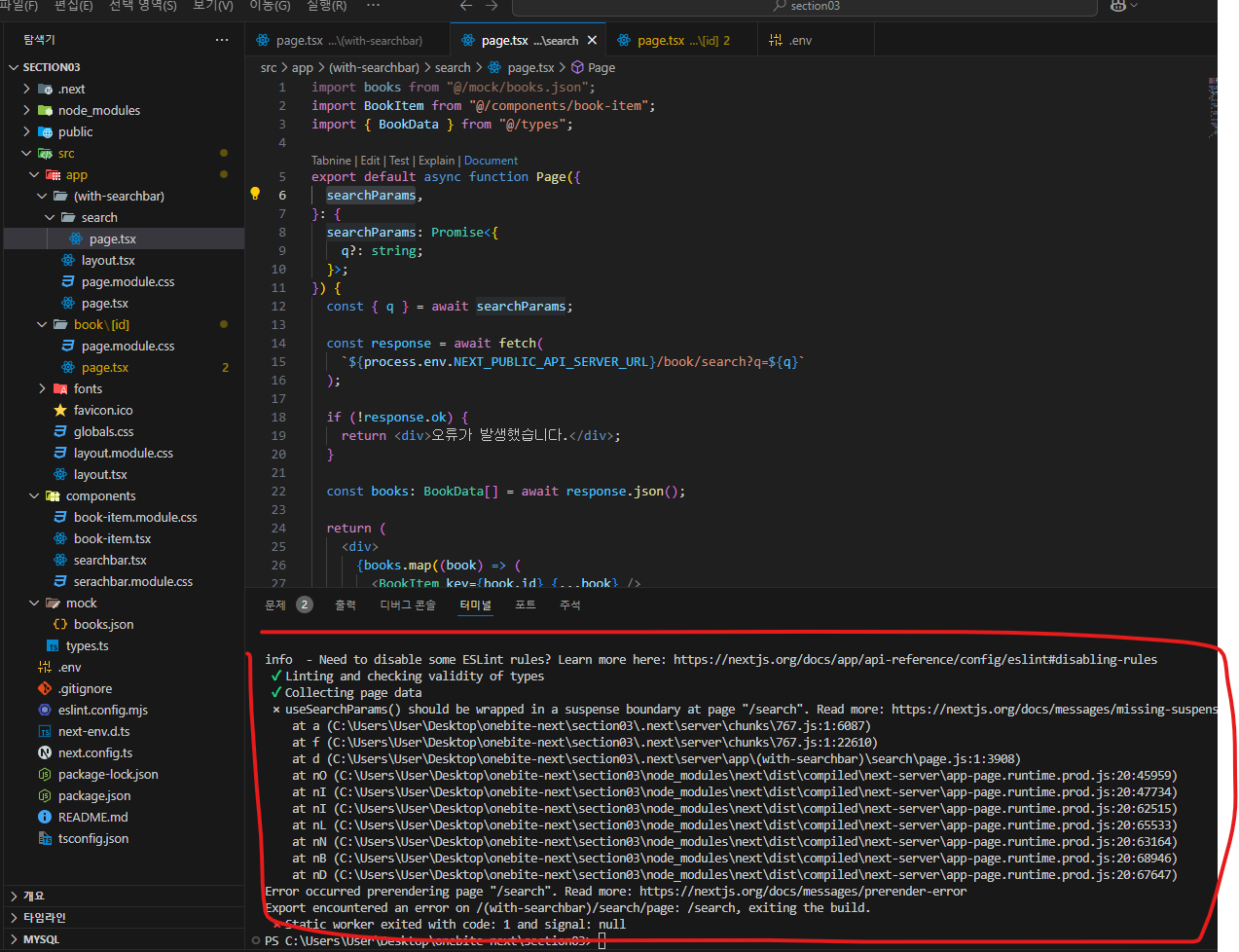Collapse the (with-searchbar) folder

point(123,196)
